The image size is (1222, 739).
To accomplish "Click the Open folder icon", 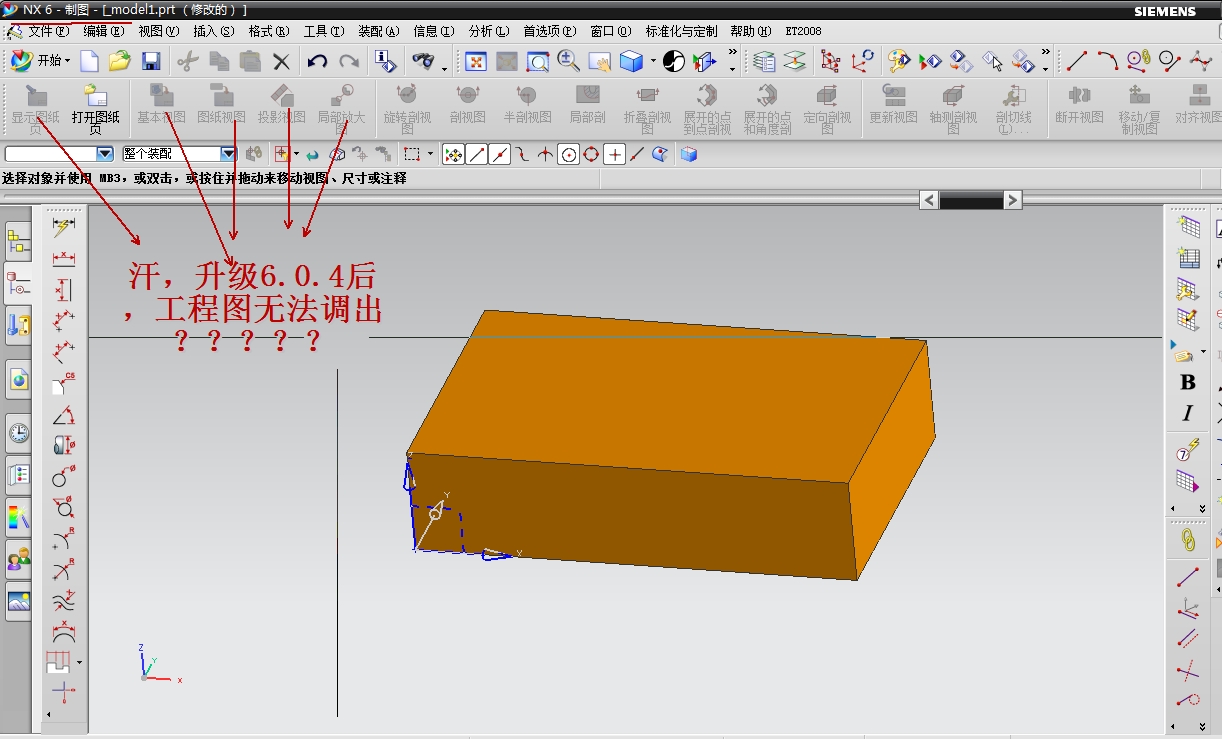I will pyautogui.click(x=120, y=62).
